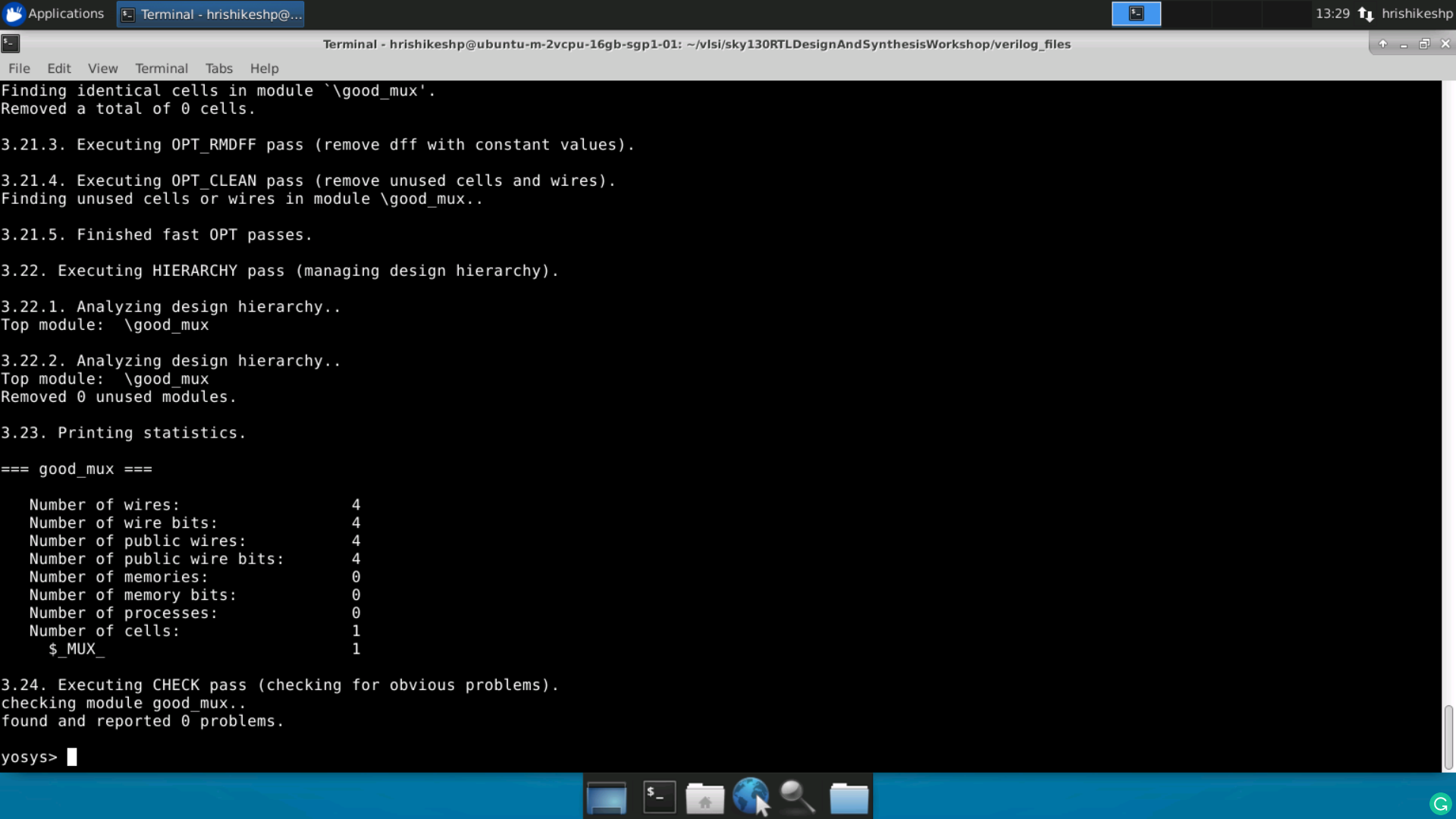The height and width of the screenshot is (819, 1456).
Task: Click the network connection arrows icon
Action: pos(1365,14)
